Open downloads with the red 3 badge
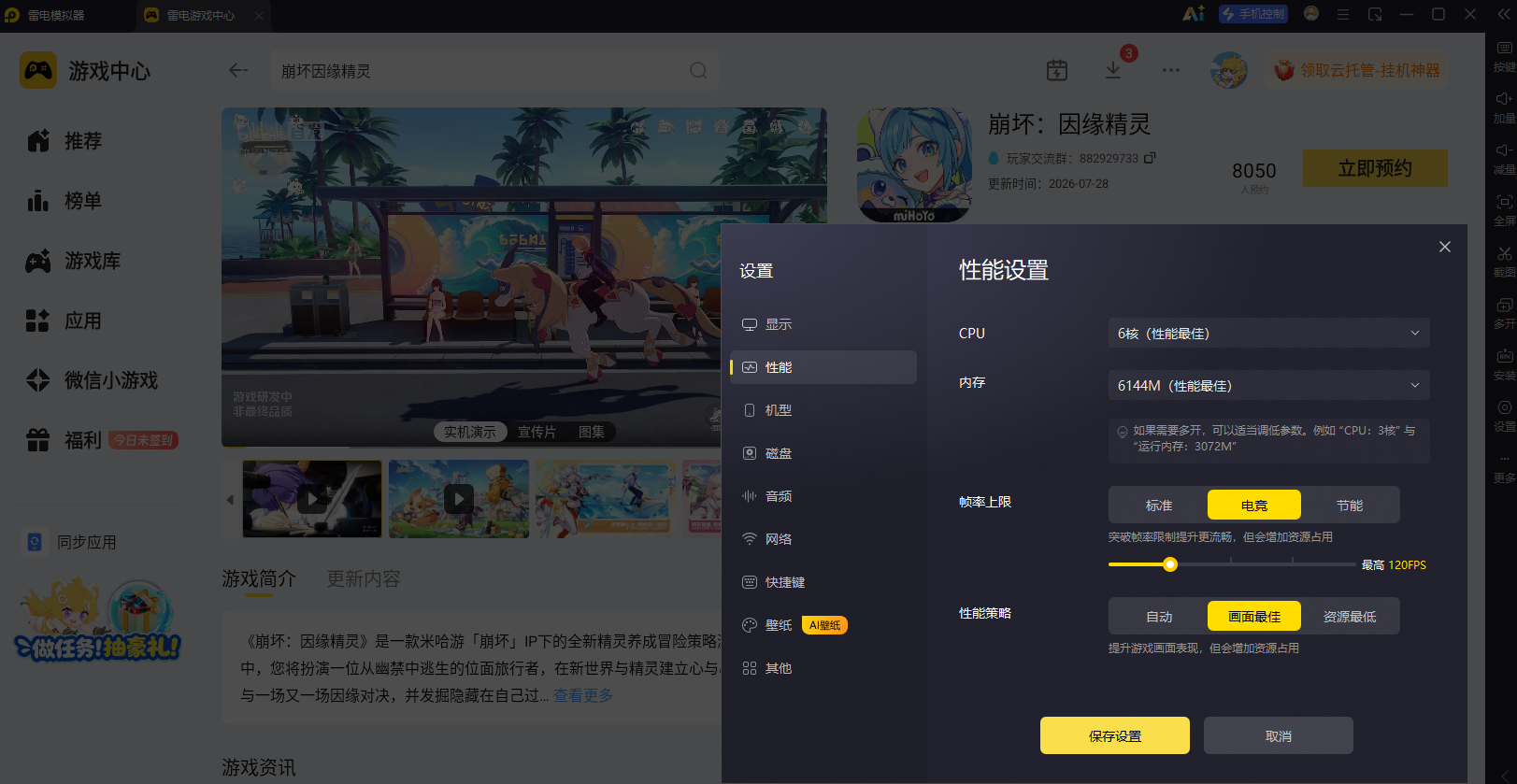 point(1113,70)
